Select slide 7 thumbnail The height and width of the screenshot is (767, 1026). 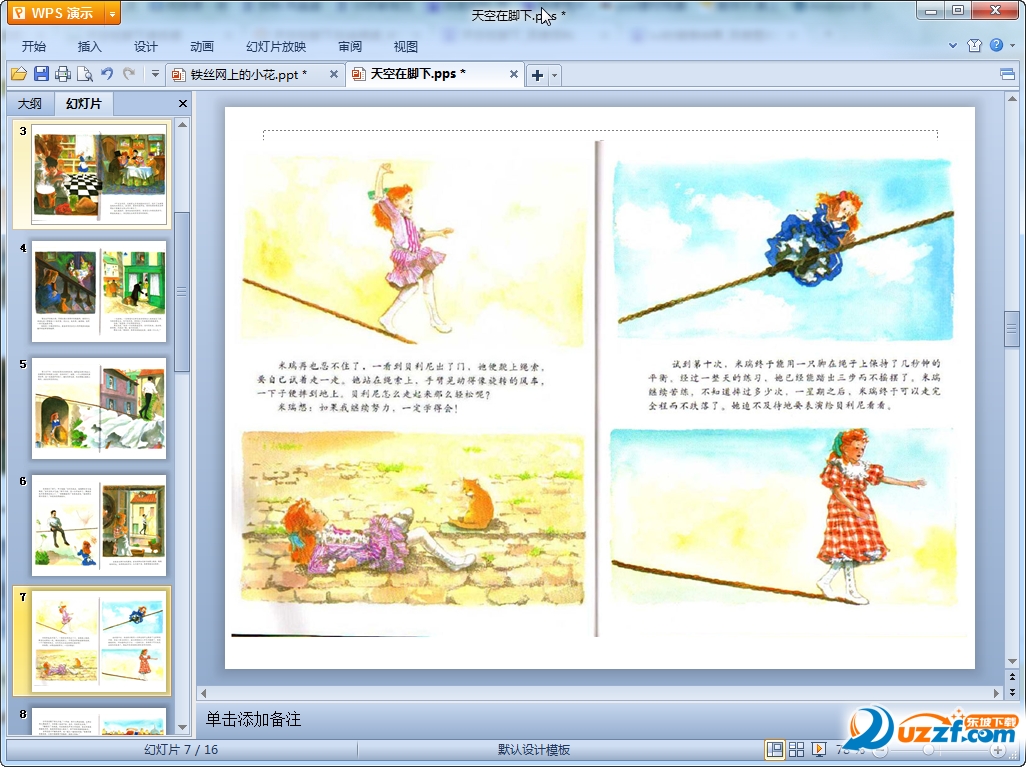[x=99, y=641]
